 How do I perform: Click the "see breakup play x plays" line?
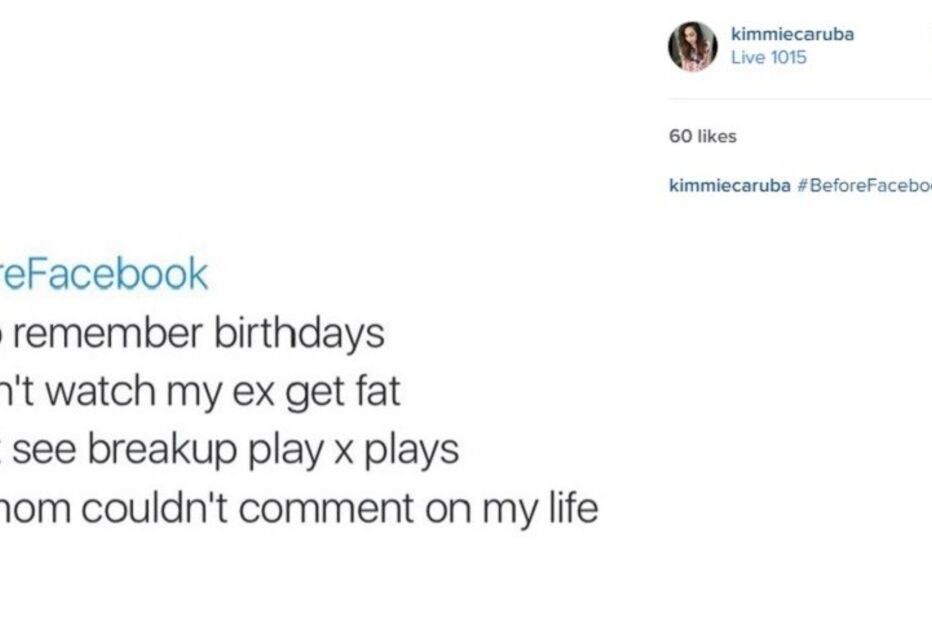[x=235, y=450]
